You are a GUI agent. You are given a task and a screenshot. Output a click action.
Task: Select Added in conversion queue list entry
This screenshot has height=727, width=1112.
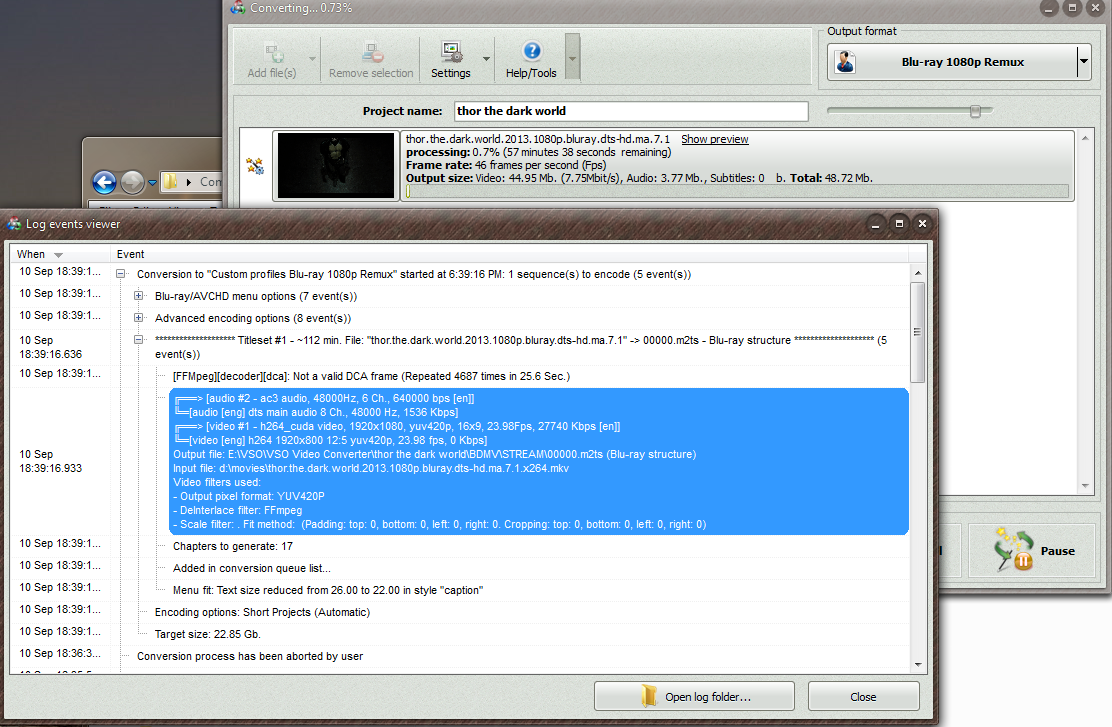coord(252,568)
